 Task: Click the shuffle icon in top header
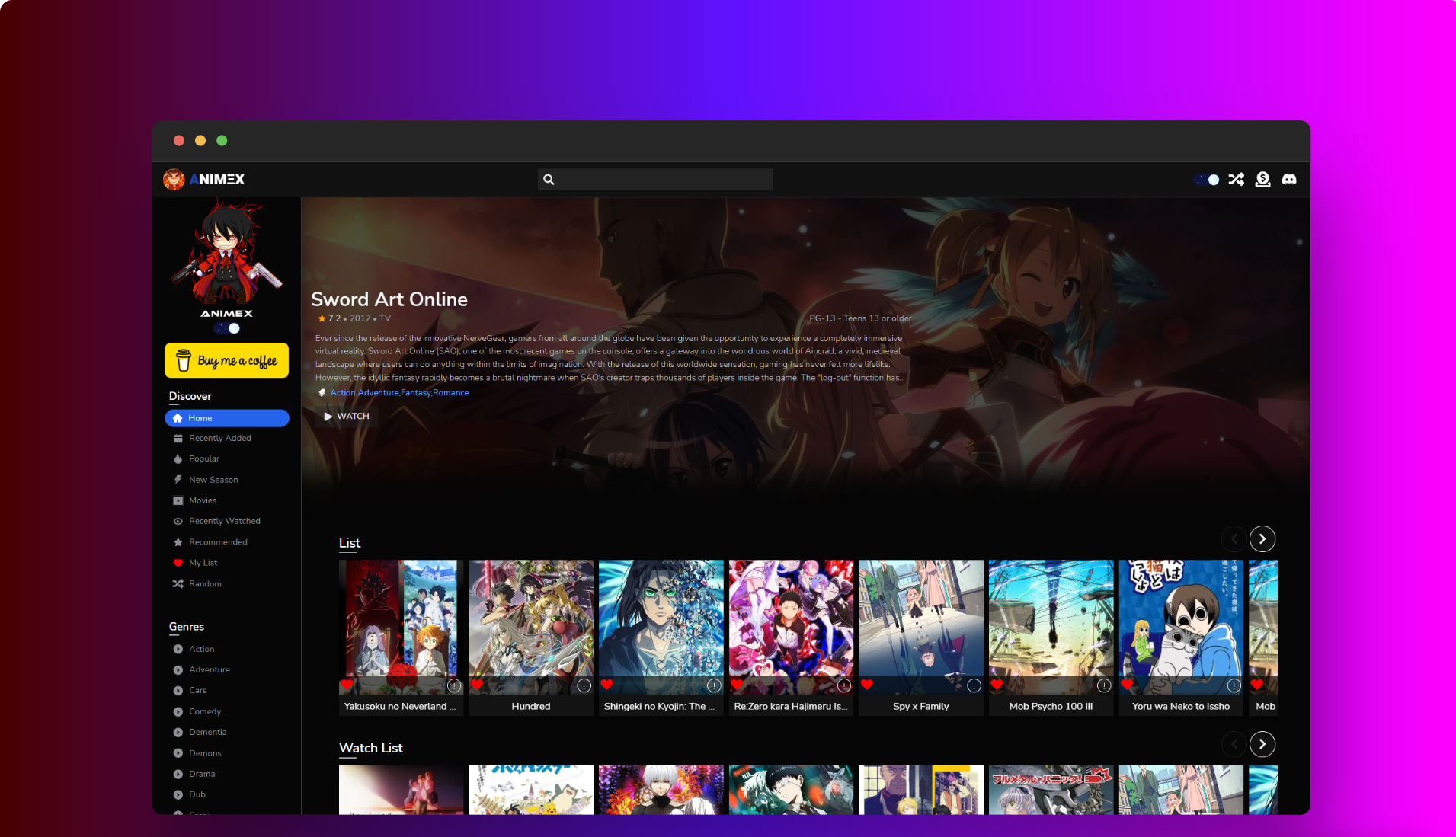(1236, 180)
